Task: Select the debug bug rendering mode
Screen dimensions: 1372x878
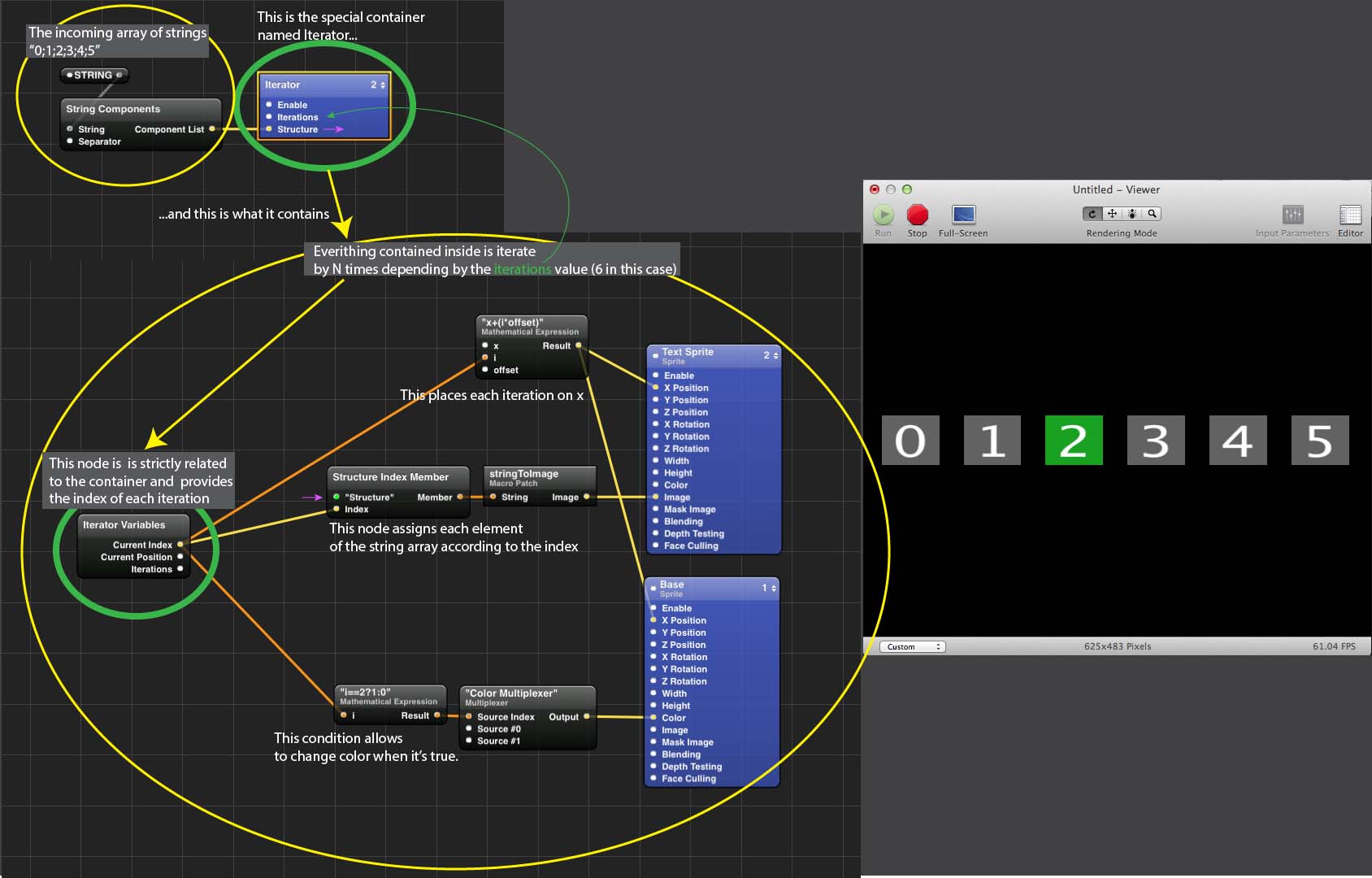Action: [1132, 214]
